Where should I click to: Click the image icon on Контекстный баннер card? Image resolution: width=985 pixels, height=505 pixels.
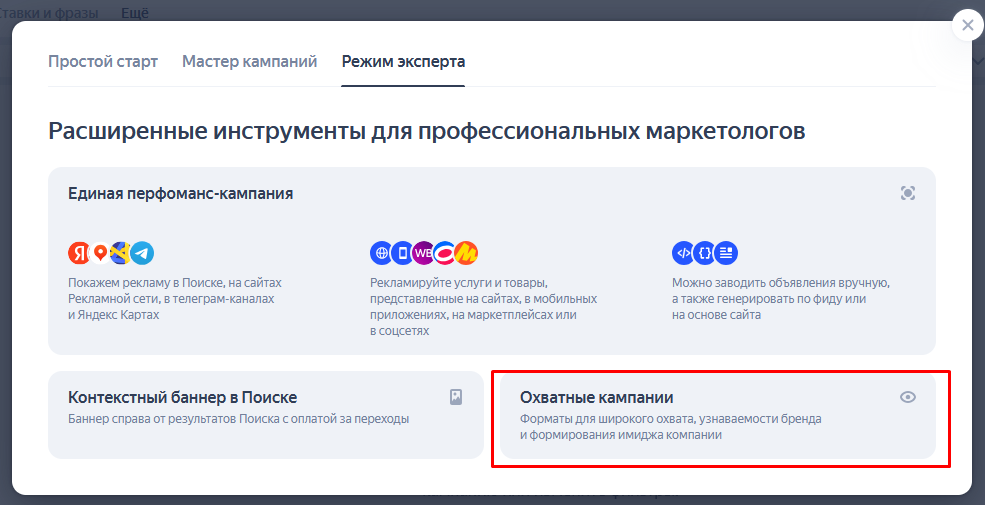[456, 397]
